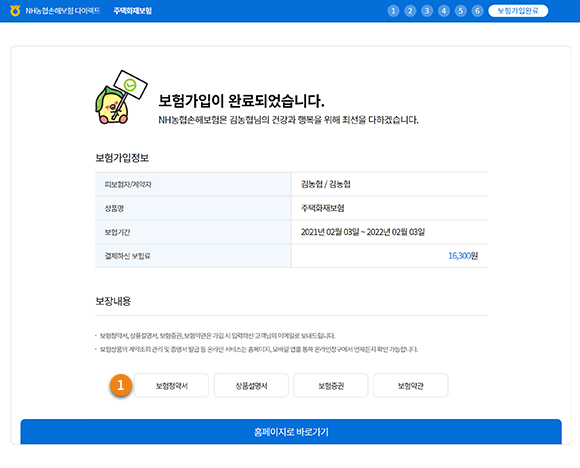Click the 김농협 / 김농협 value cell
The height and width of the screenshot is (468, 580).
click(389, 184)
